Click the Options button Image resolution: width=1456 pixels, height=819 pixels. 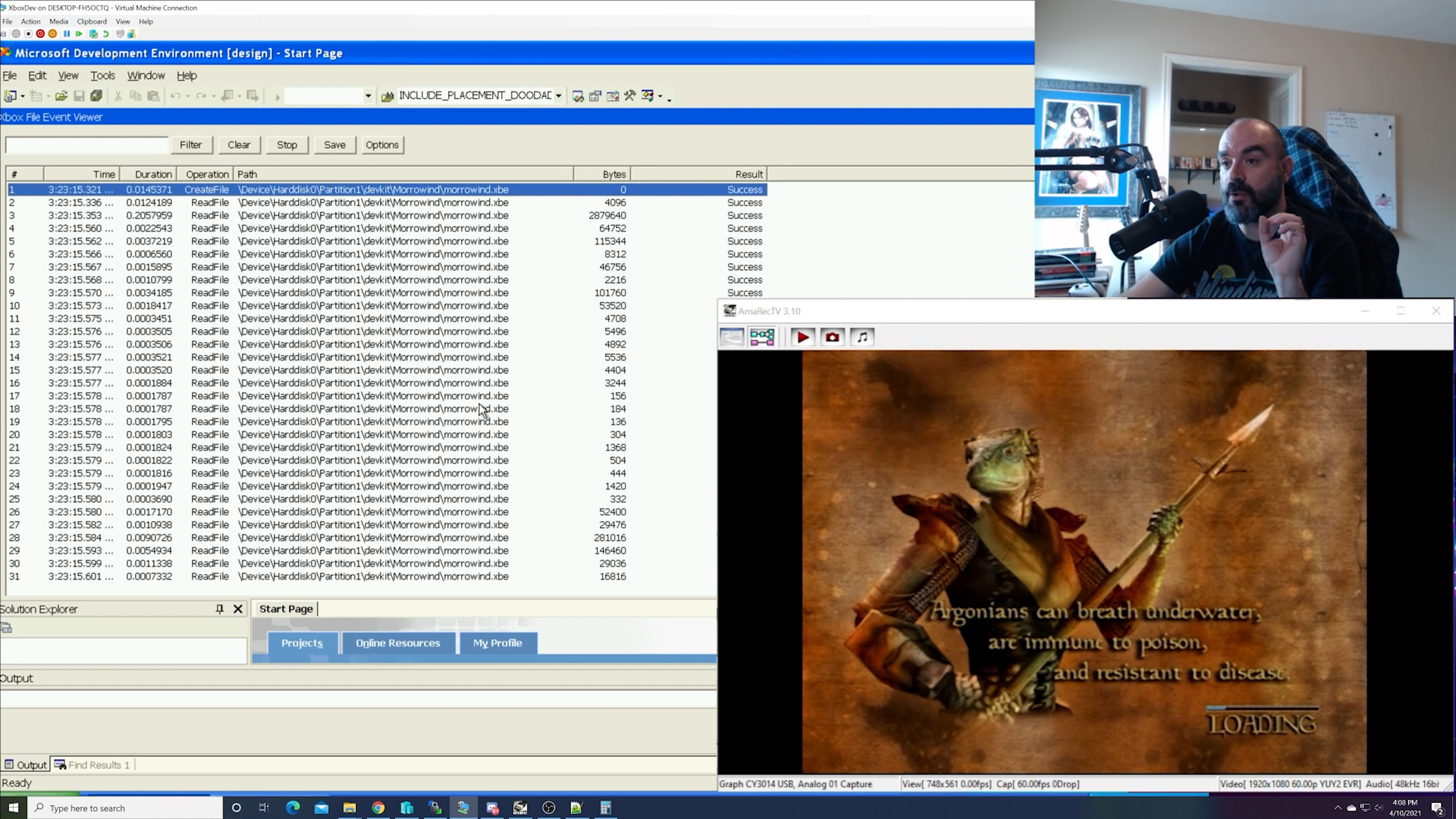pos(381,145)
